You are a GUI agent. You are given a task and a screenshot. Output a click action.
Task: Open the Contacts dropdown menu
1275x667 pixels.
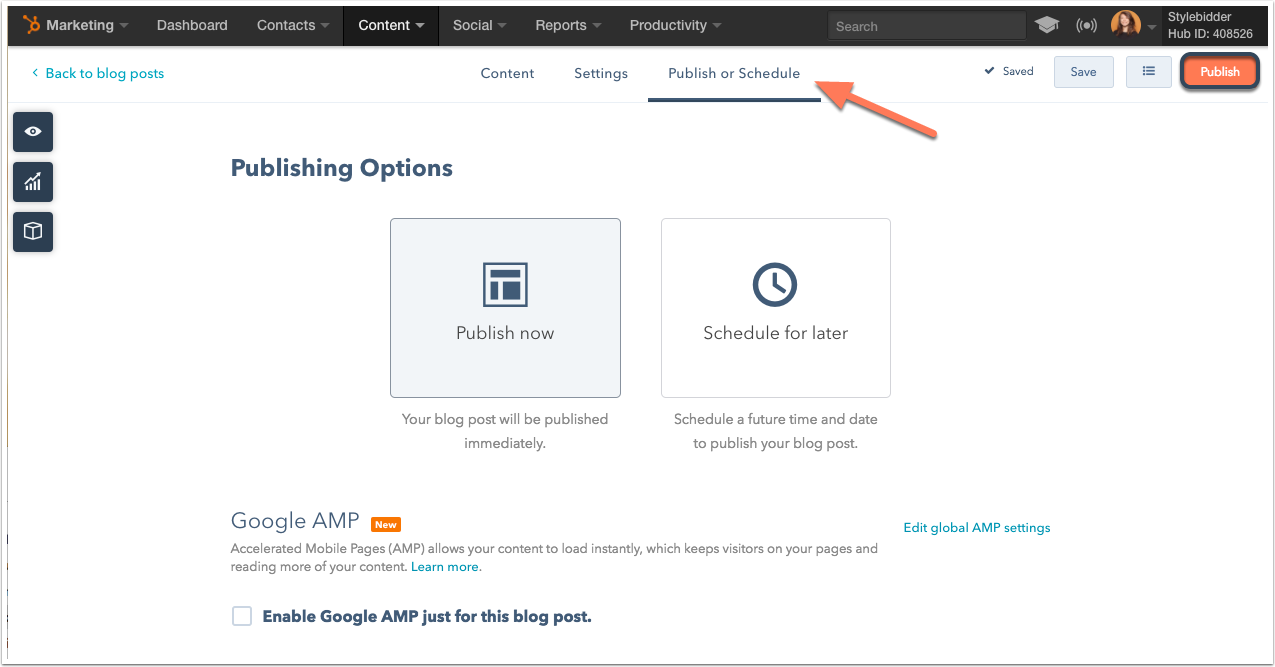(x=292, y=25)
